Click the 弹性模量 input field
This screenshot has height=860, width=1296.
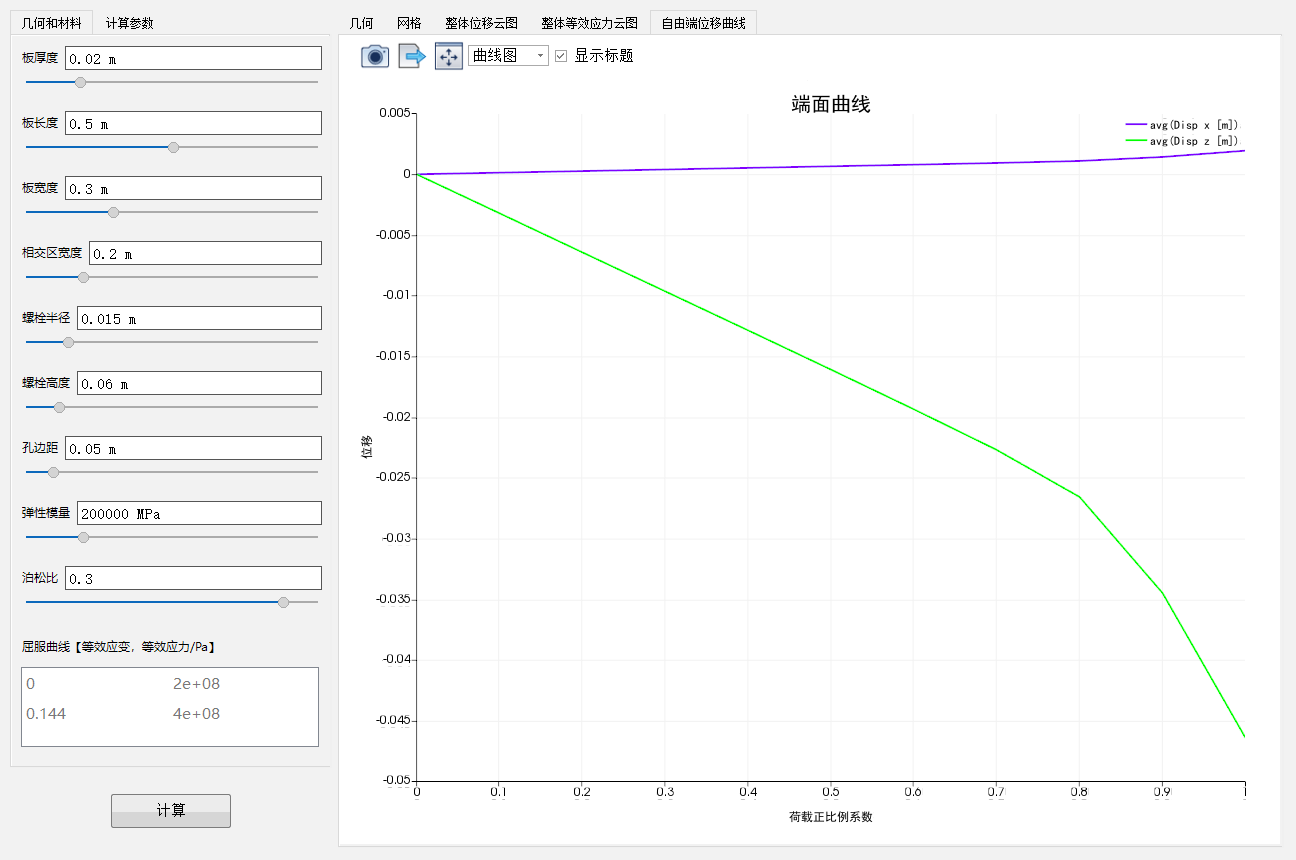point(199,513)
